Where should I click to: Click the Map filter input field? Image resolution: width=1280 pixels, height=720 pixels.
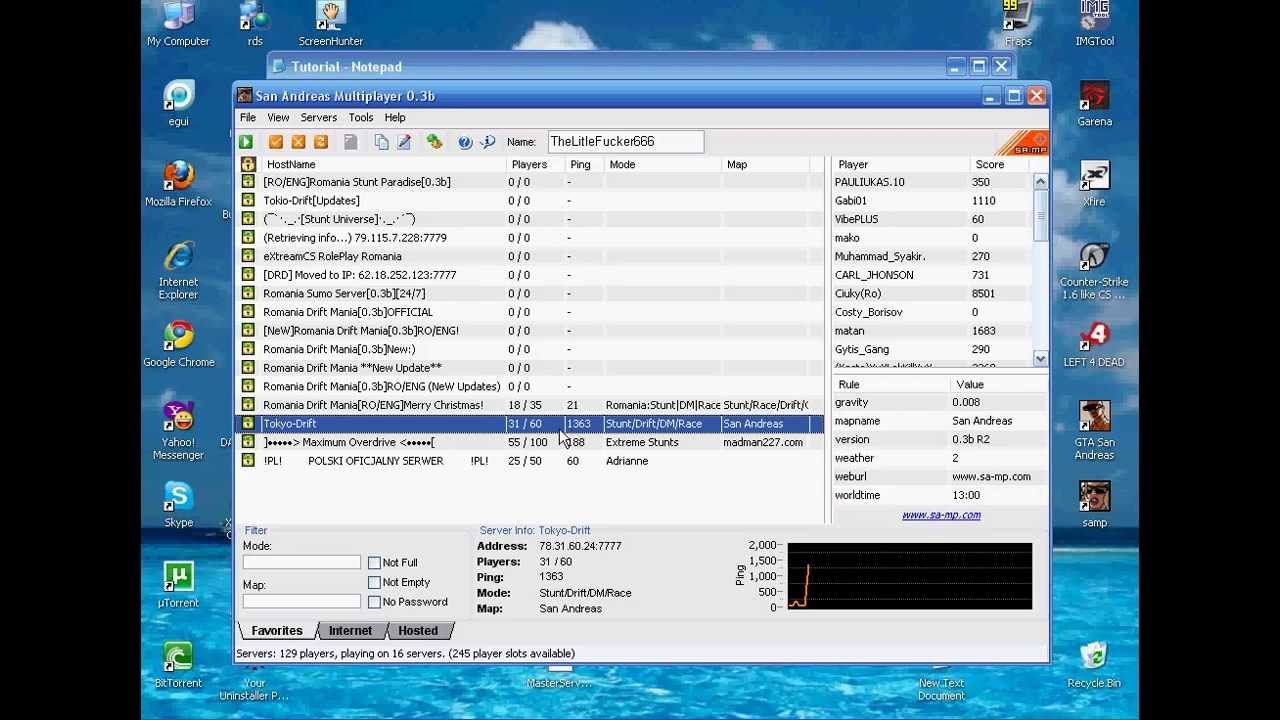pos(301,602)
